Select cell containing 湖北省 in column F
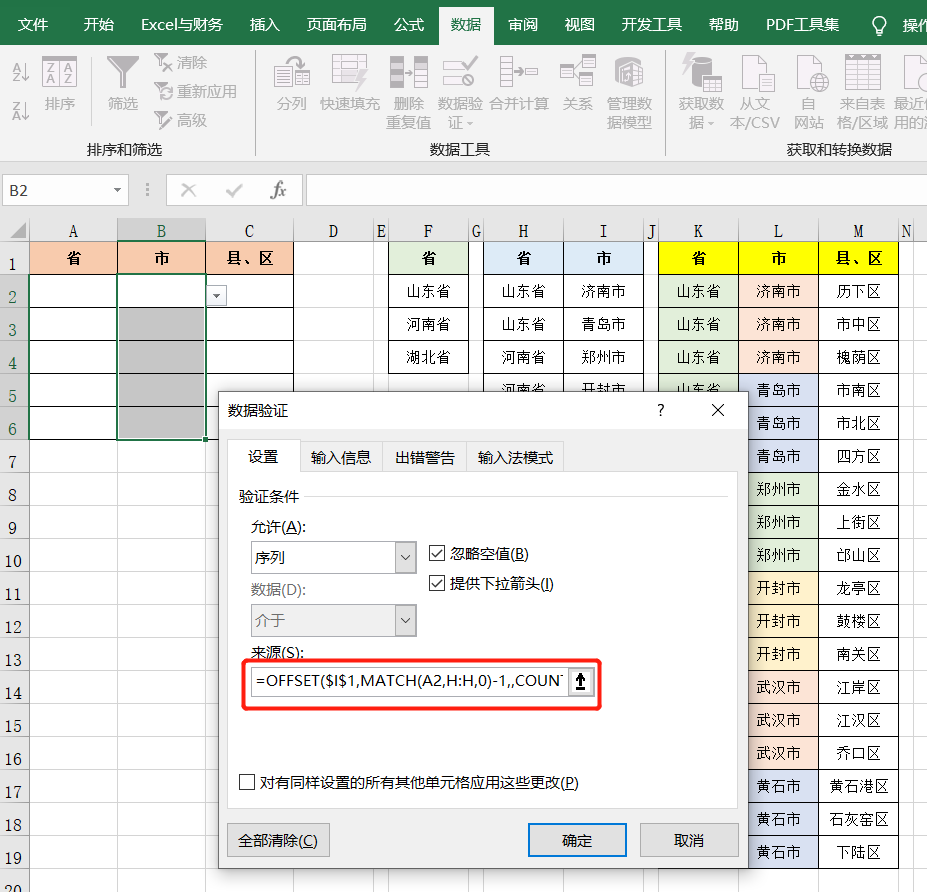Viewport: 927px width, 892px height. [x=428, y=357]
